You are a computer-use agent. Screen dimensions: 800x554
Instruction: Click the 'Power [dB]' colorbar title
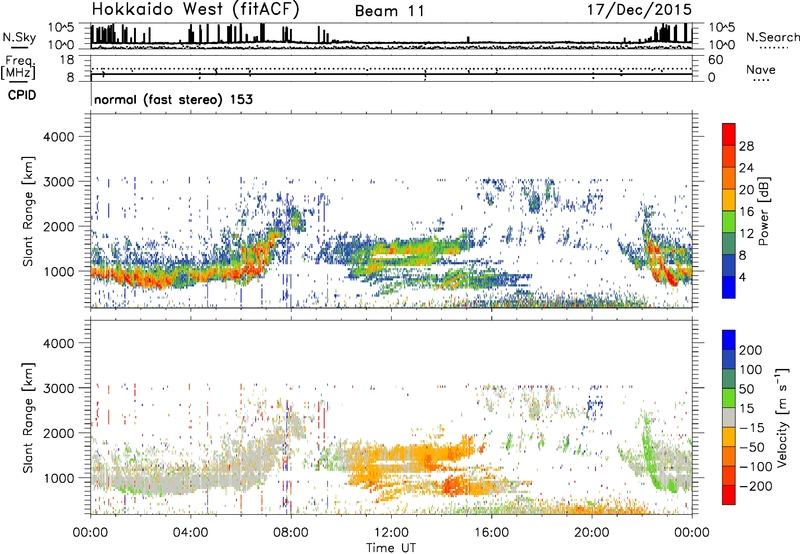pos(764,212)
